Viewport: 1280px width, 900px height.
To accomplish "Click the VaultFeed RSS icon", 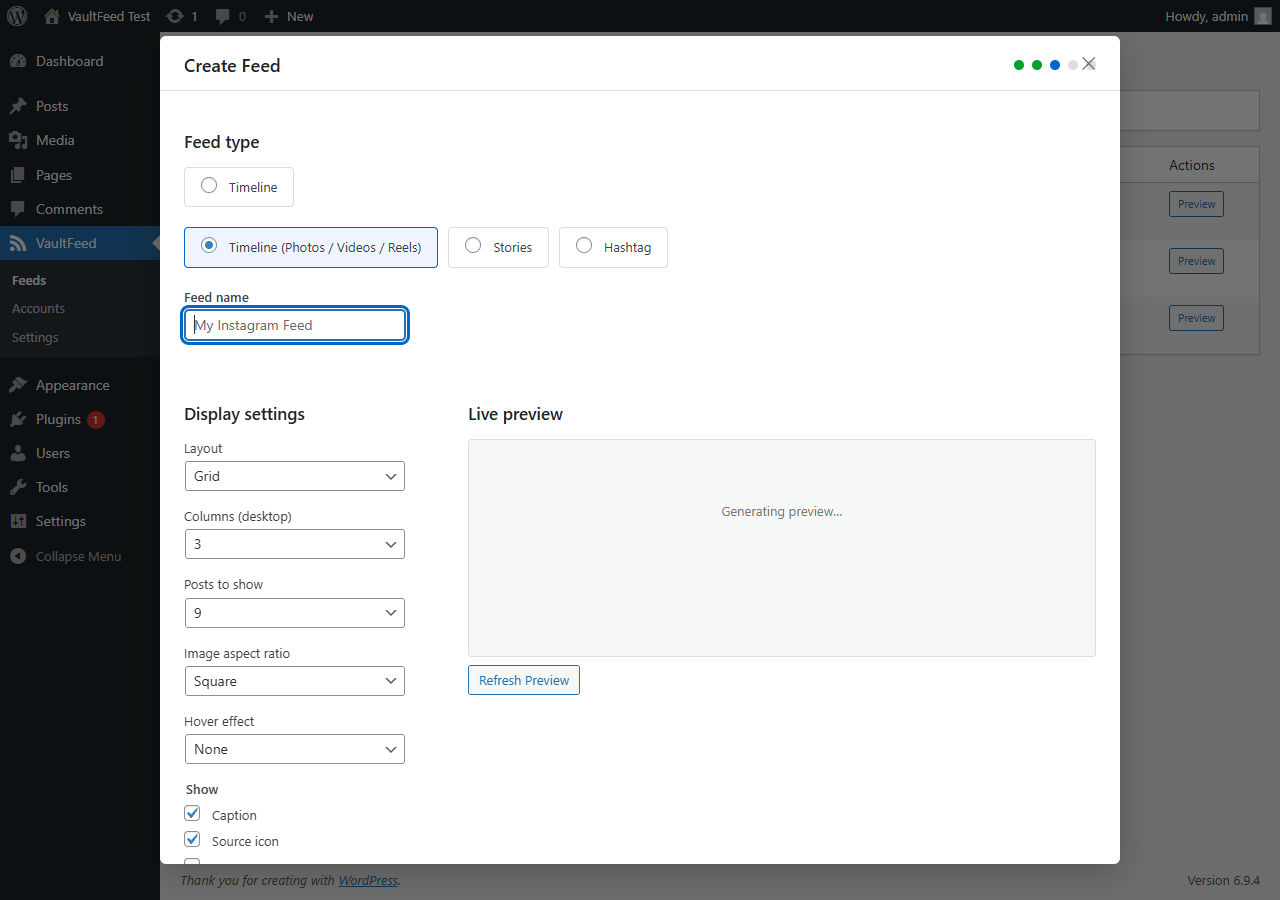I will [18, 243].
